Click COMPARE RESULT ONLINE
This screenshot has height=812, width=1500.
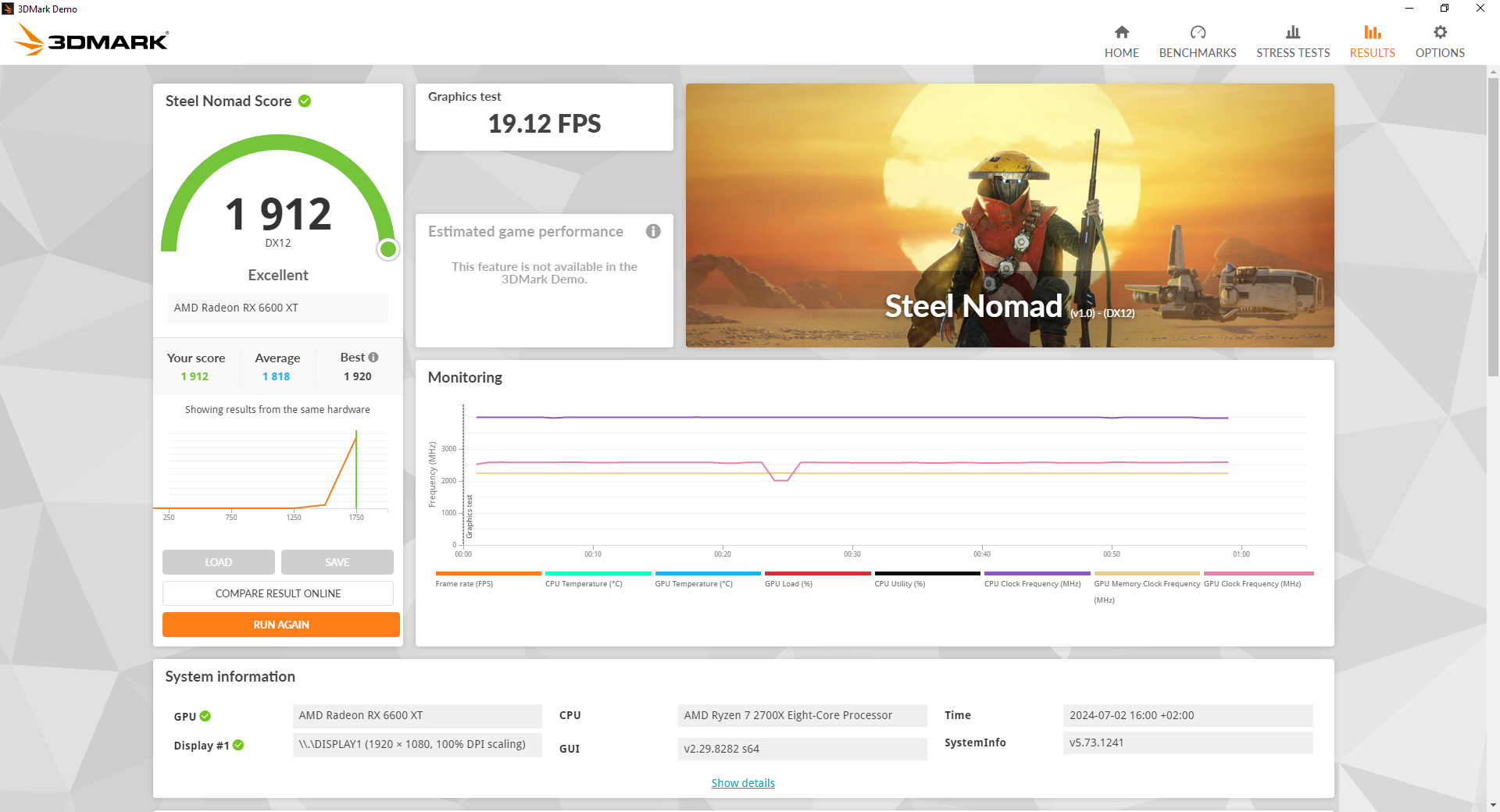pos(277,593)
